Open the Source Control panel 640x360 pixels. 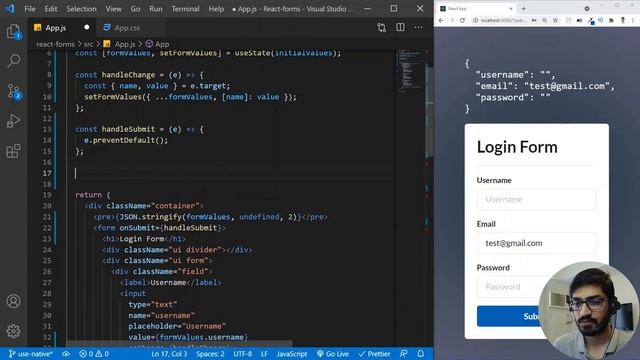[x=13, y=91]
